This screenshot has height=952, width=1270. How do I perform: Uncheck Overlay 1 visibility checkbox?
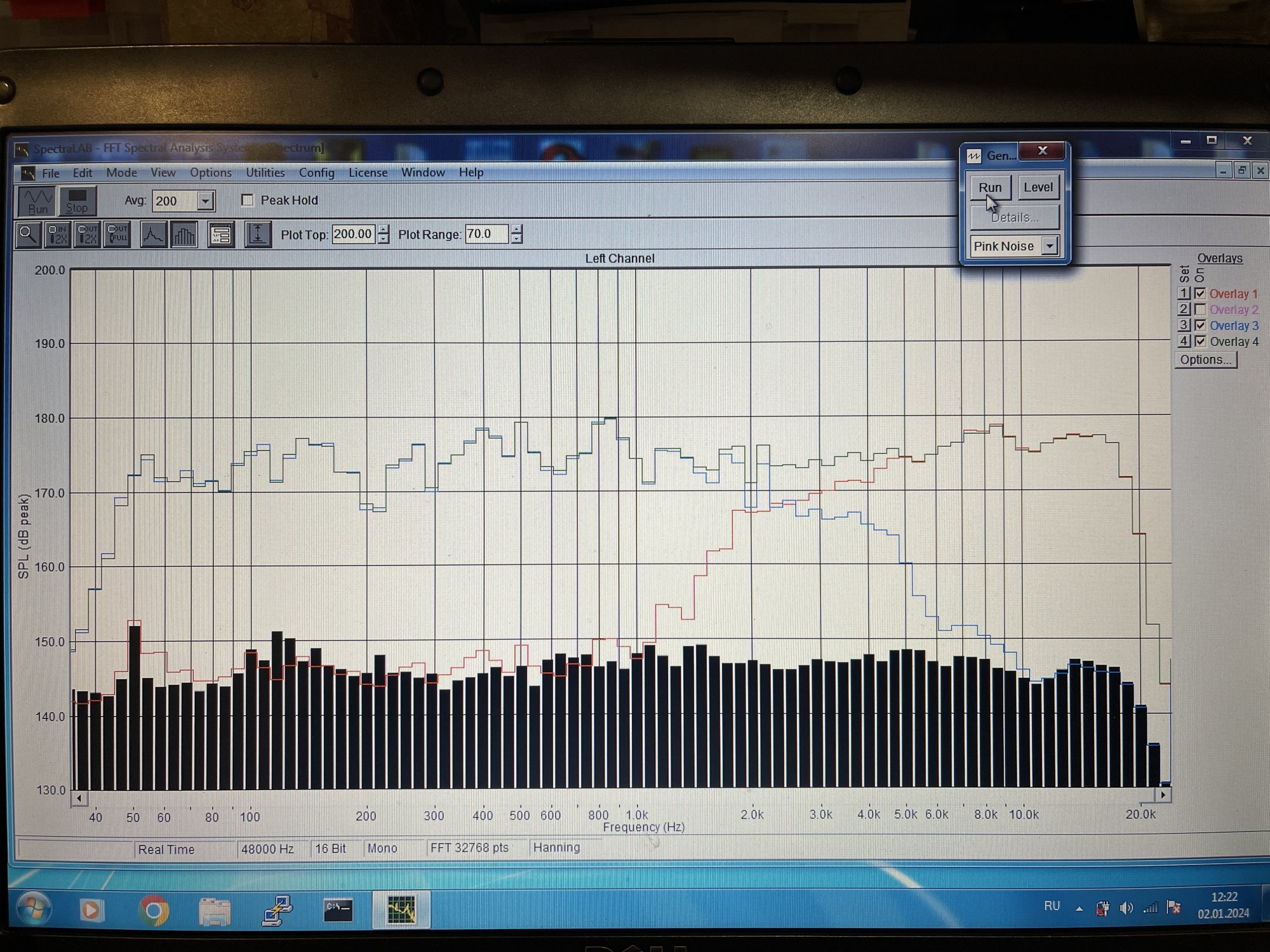pyautogui.click(x=1200, y=294)
